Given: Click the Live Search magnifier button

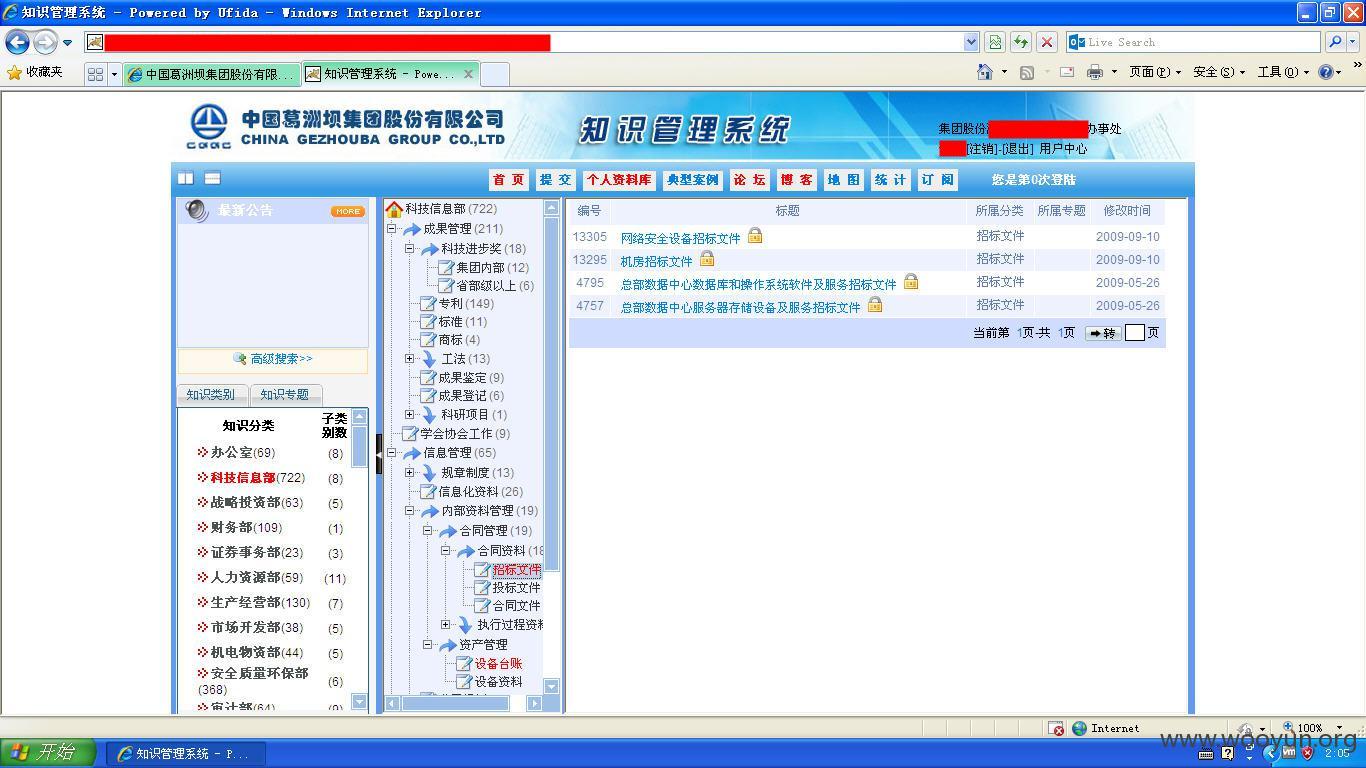Looking at the screenshot, I should pyautogui.click(x=1335, y=42).
